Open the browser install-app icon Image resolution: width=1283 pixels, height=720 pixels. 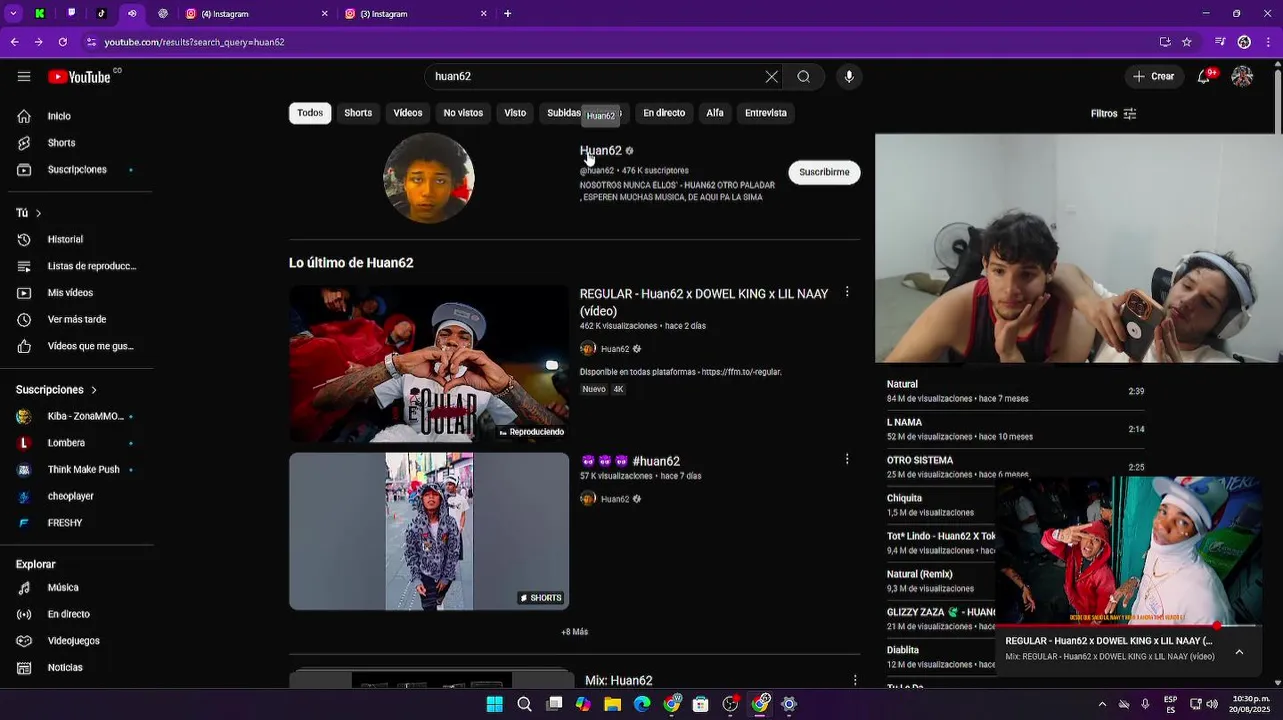(x=1165, y=42)
